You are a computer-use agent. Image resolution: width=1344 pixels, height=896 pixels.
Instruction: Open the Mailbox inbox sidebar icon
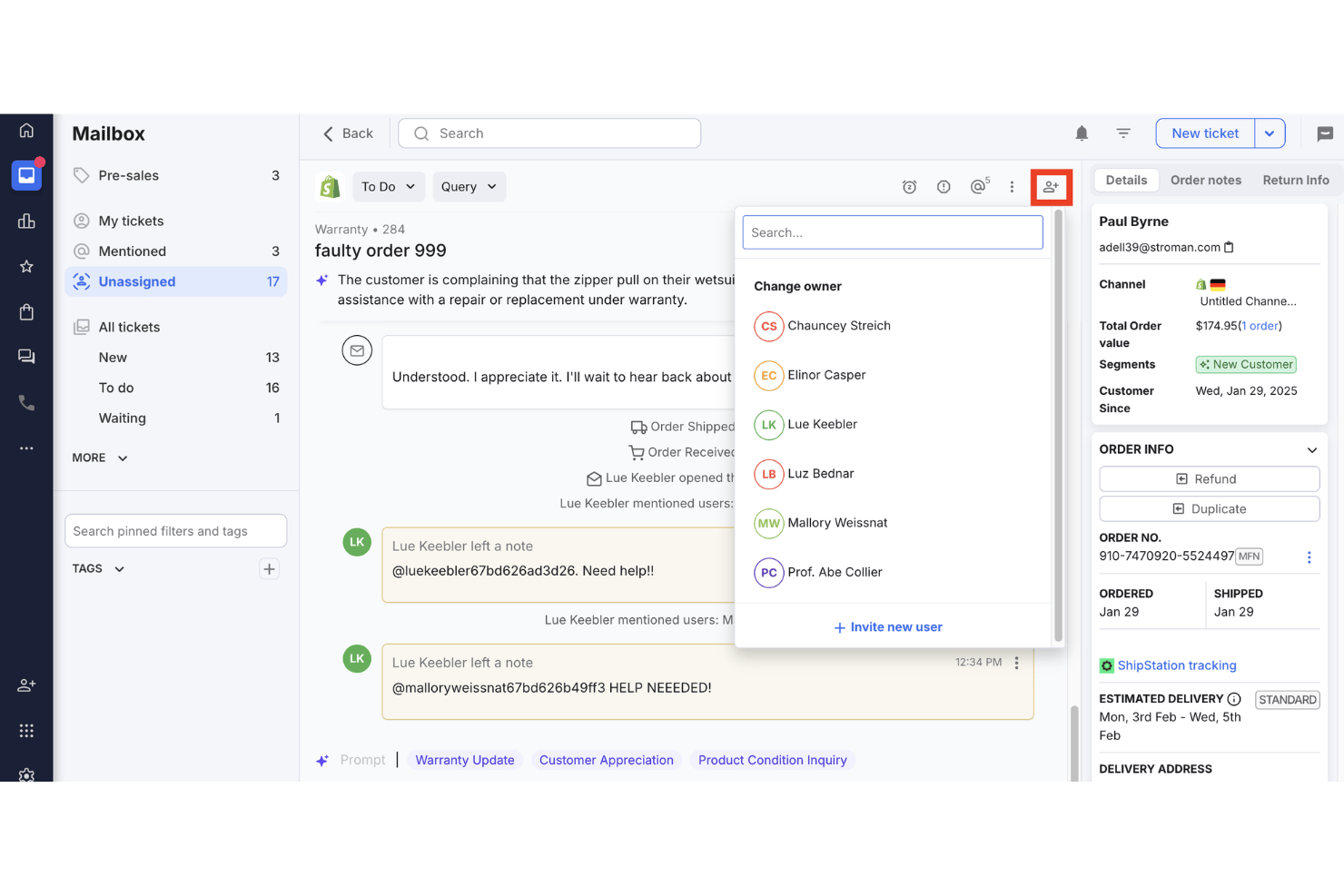pos(26,175)
